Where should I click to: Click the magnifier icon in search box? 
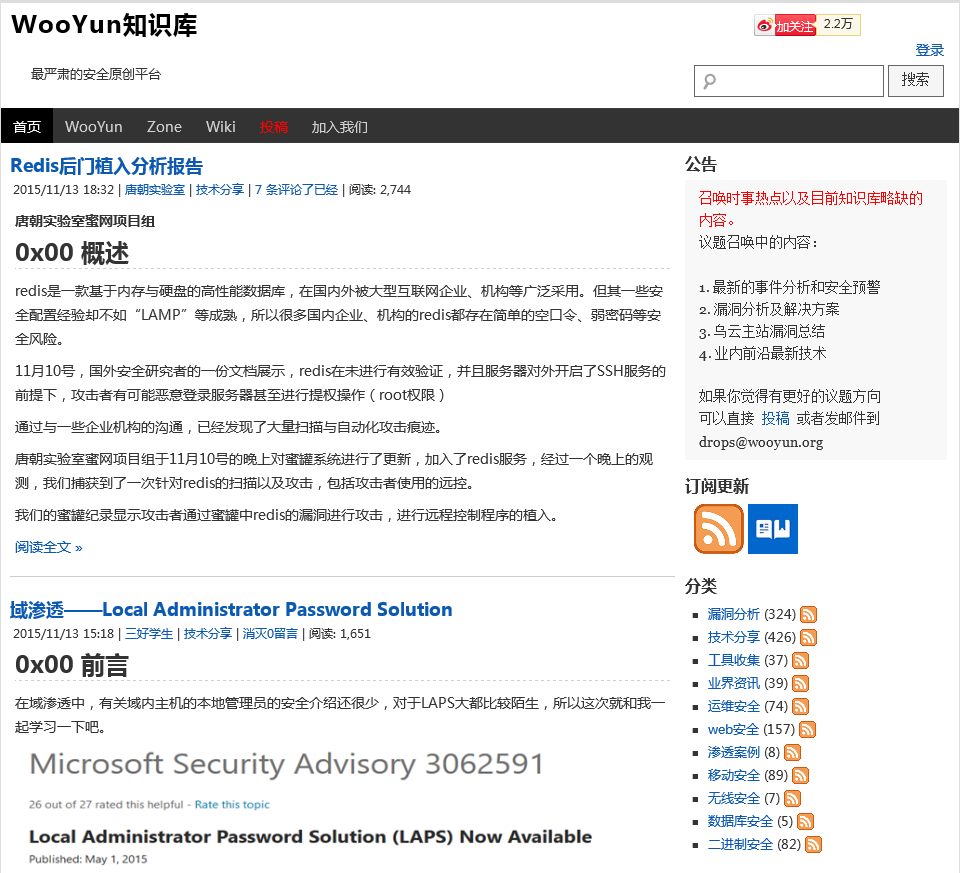(x=710, y=81)
